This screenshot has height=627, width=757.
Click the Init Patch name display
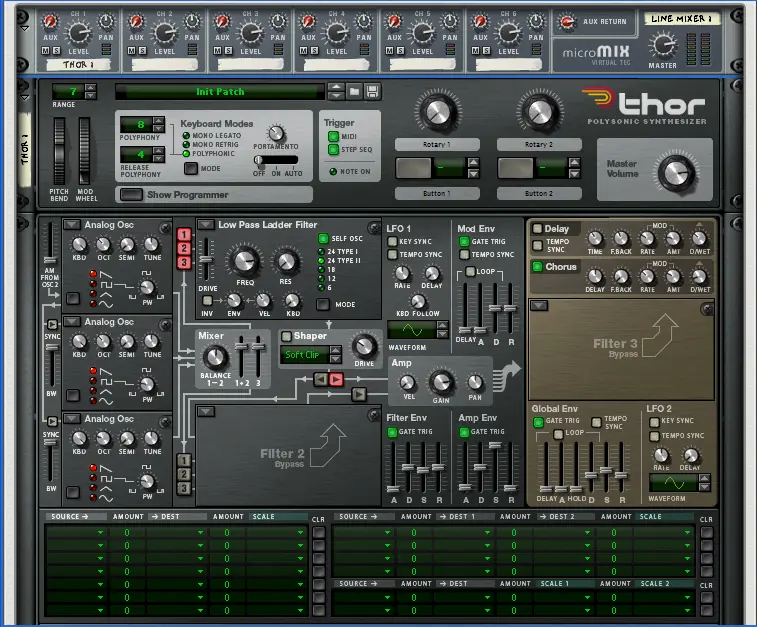[x=220, y=92]
